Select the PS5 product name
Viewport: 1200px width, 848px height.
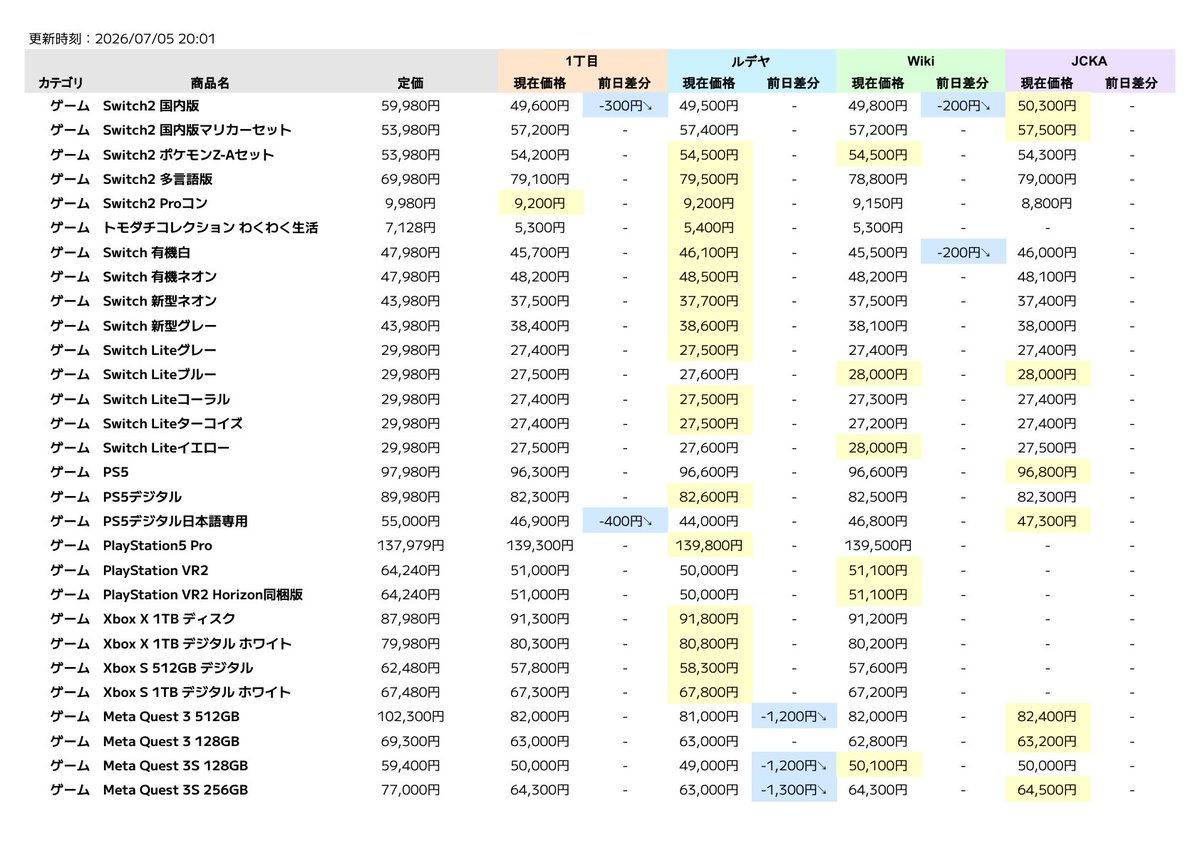point(117,472)
